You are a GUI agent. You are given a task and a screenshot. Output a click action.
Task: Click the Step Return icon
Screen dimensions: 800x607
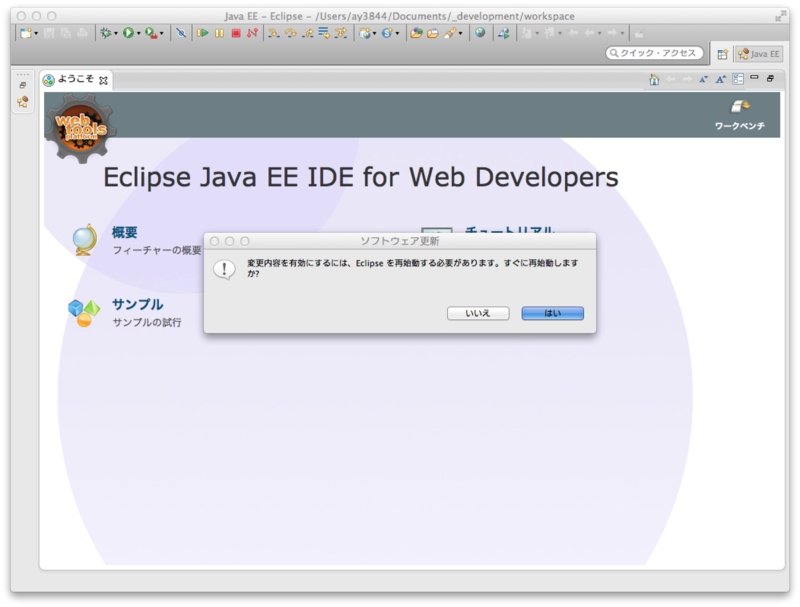(308, 33)
